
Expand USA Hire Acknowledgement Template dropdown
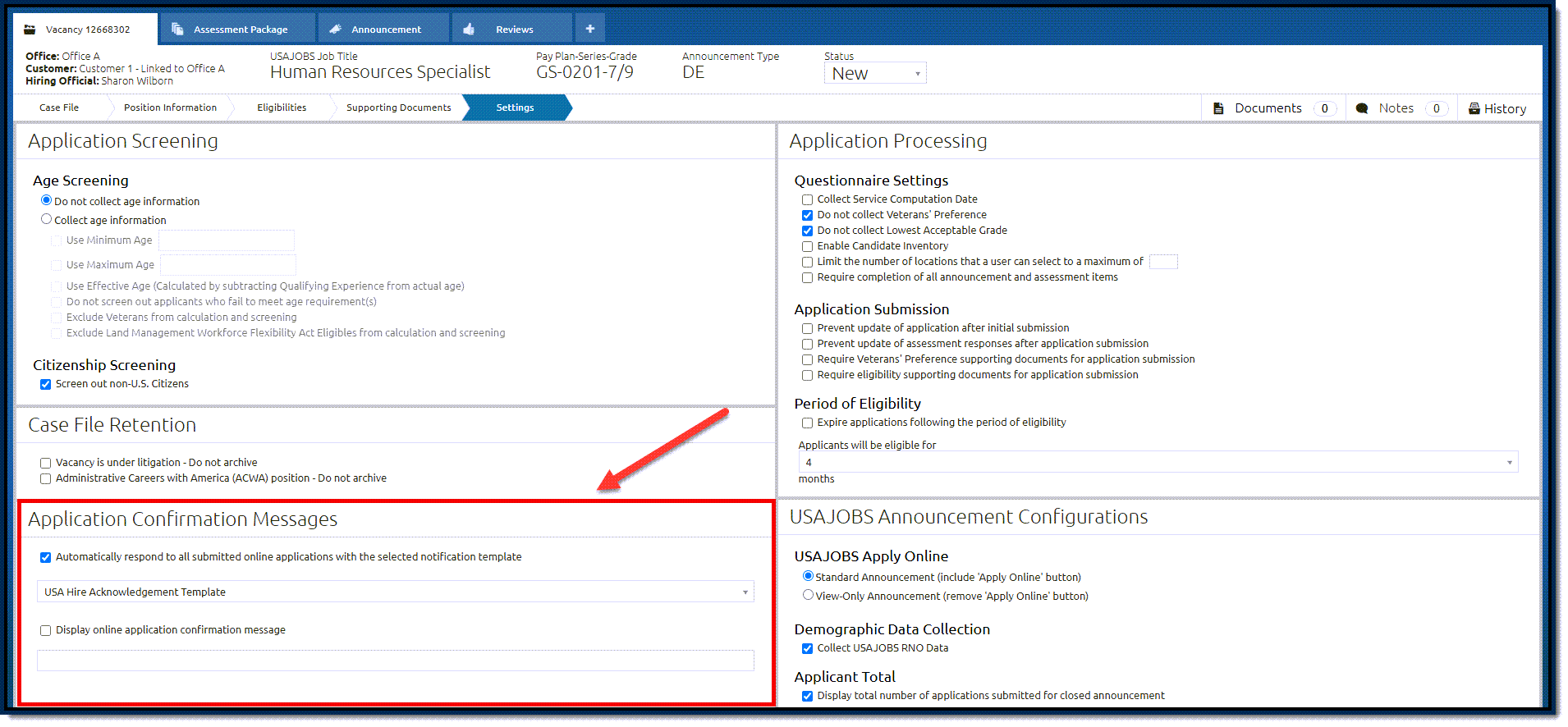[x=396, y=592]
